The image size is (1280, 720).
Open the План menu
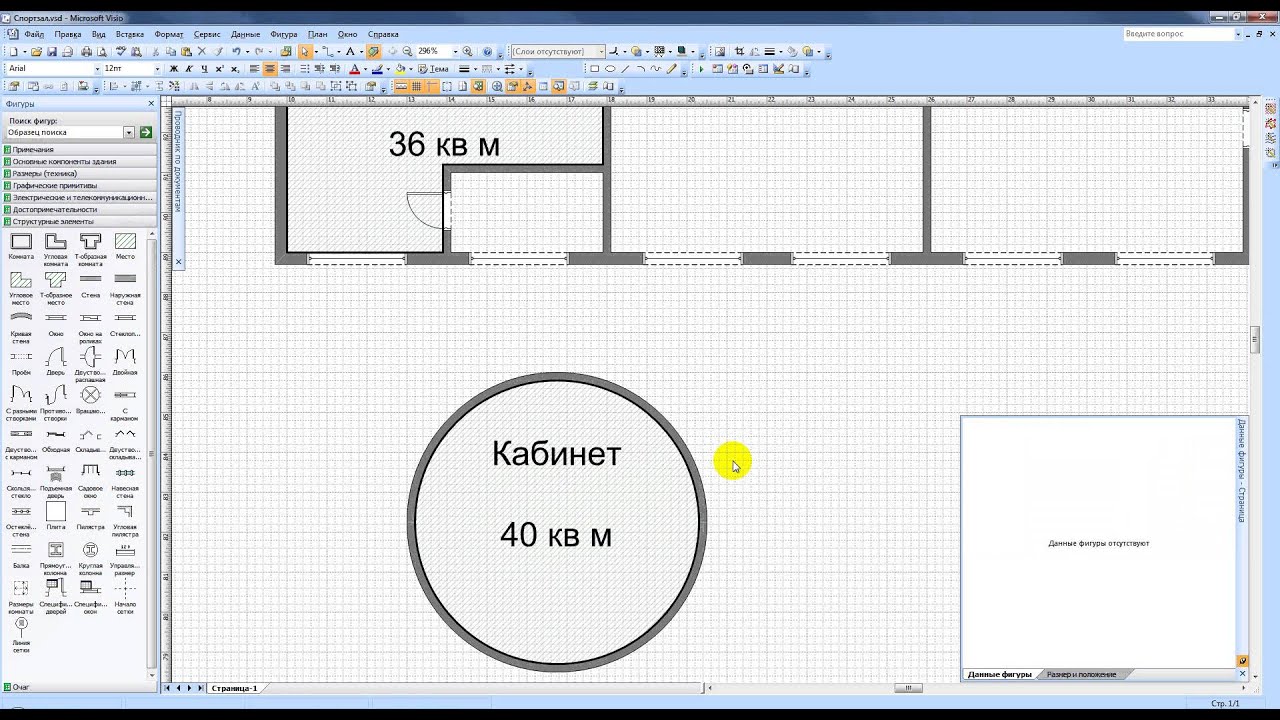coord(318,34)
